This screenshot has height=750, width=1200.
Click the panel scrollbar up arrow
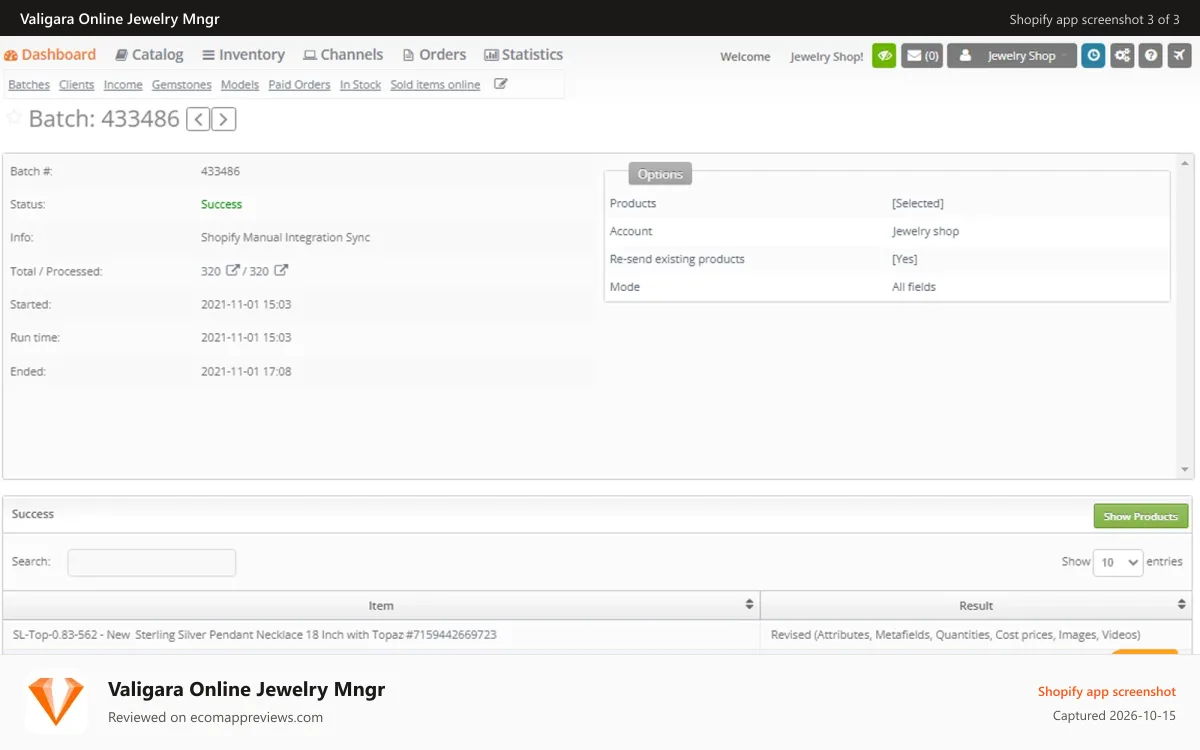pos(1186,162)
